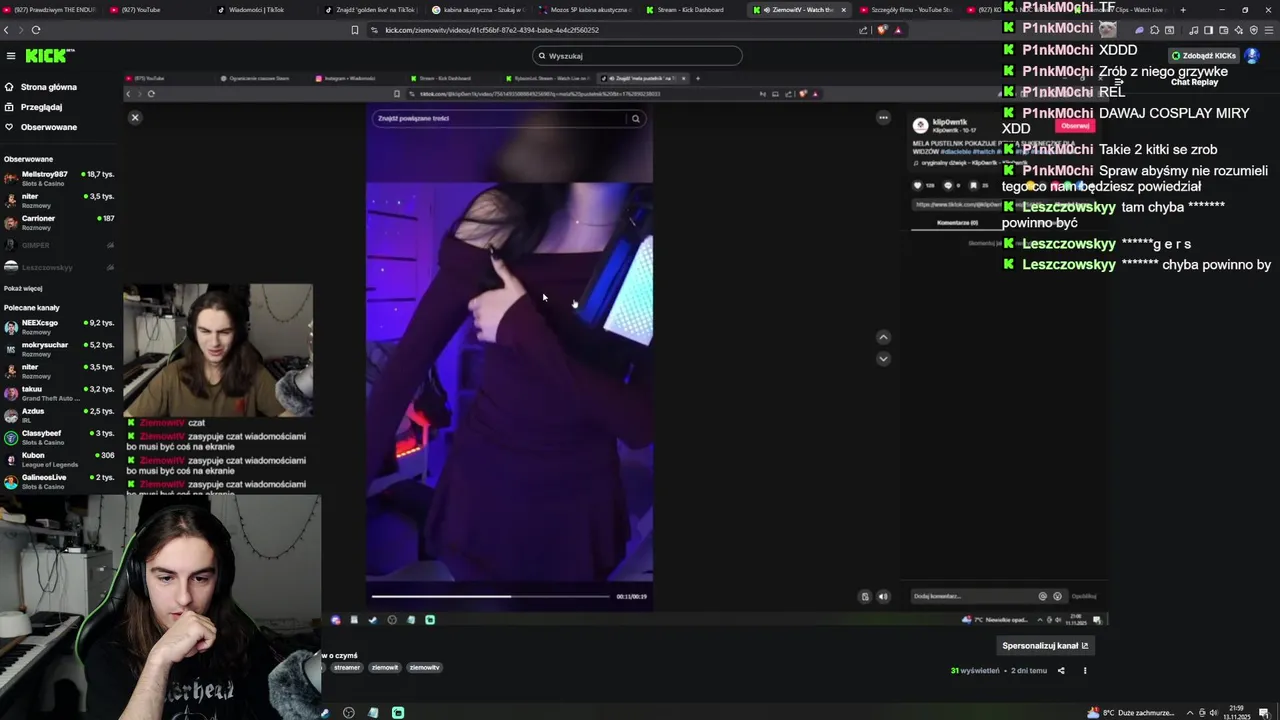Click green app icon in Windows taskbar
This screenshot has width=1280, height=720.
point(398,713)
